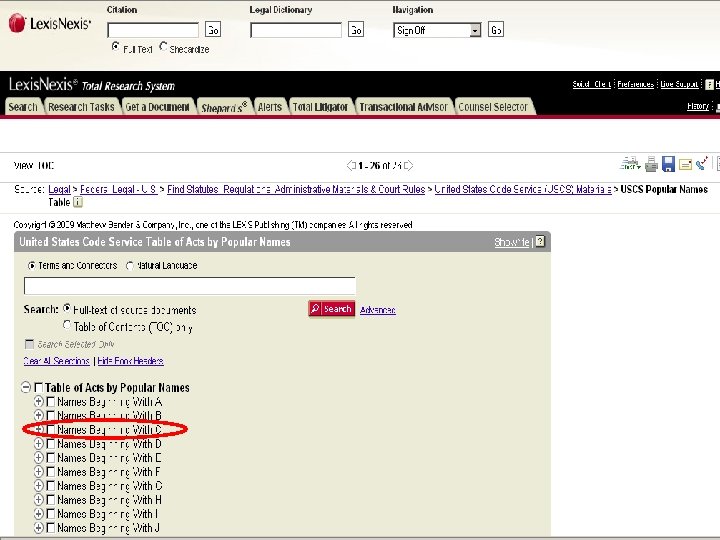The height and width of the screenshot is (540, 720).
Task: Click the gray printer Print icon
Action: 651,164
